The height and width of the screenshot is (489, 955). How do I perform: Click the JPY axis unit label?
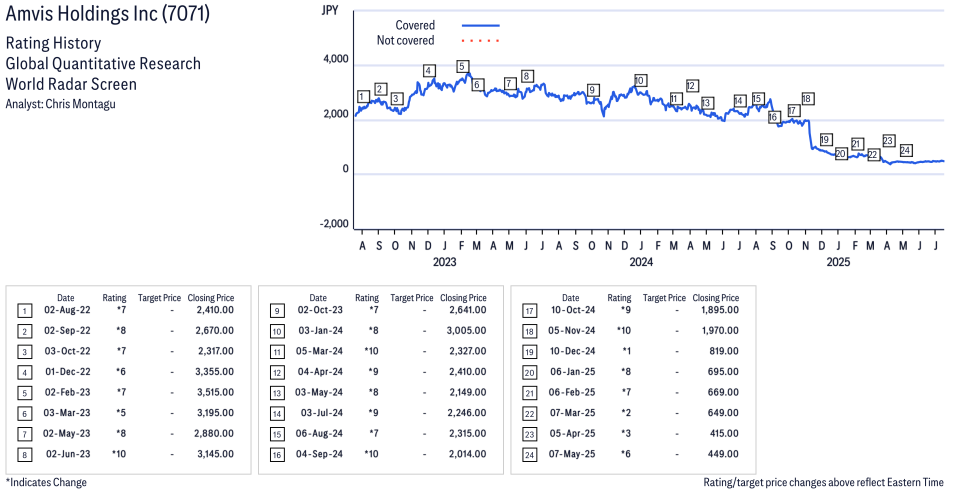[329, 10]
